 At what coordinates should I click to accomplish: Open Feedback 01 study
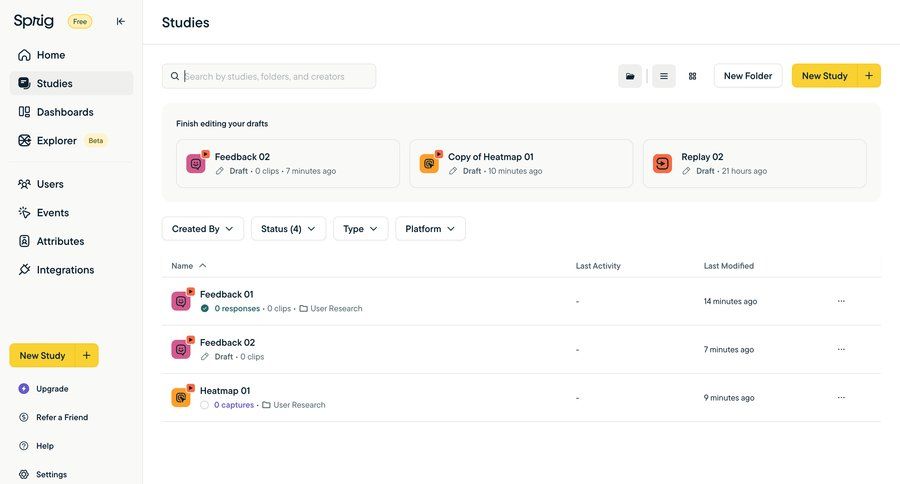(227, 295)
